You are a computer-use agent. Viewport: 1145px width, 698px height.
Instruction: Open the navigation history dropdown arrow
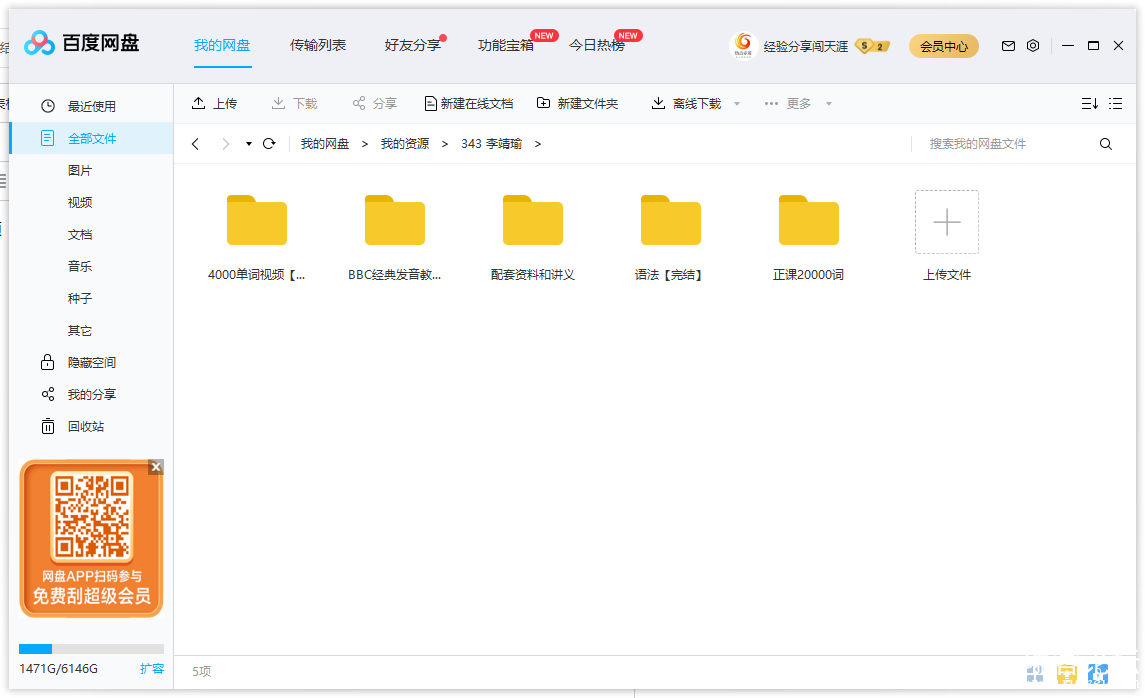(249, 144)
